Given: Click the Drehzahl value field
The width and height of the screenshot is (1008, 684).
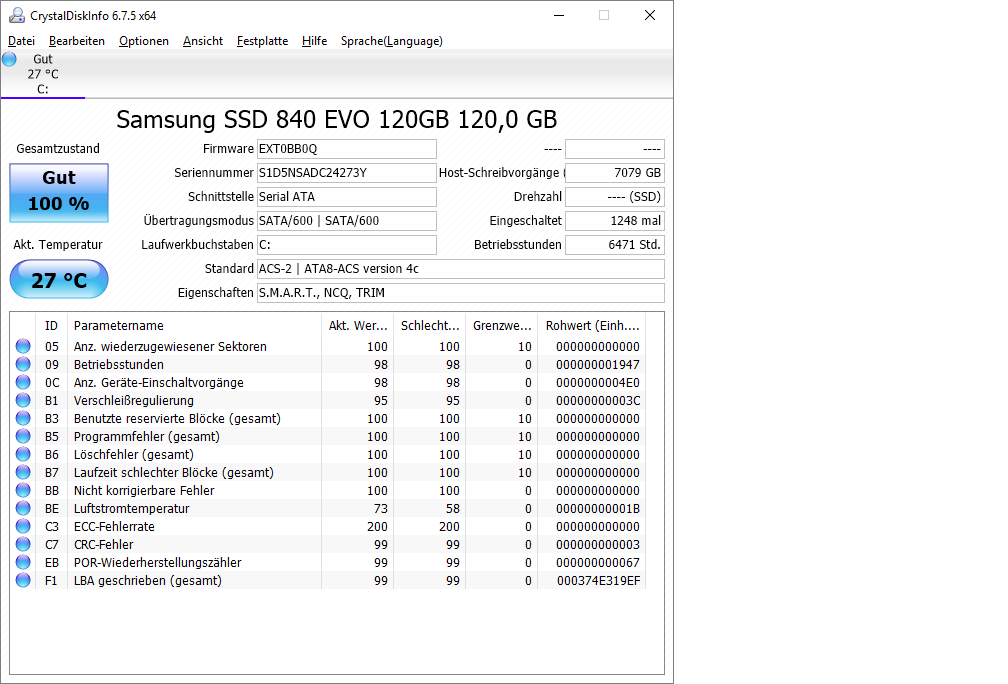Looking at the screenshot, I should click(x=615, y=197).
